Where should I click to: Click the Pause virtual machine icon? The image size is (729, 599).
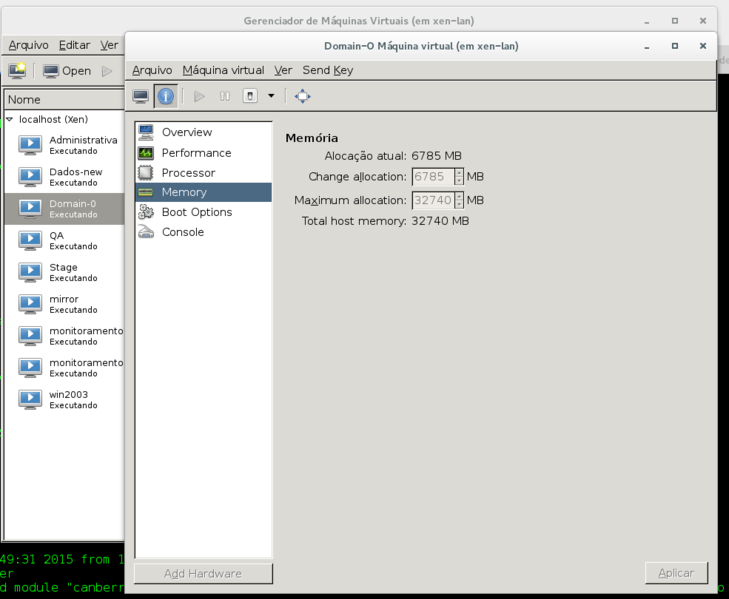tap(225, 96)
